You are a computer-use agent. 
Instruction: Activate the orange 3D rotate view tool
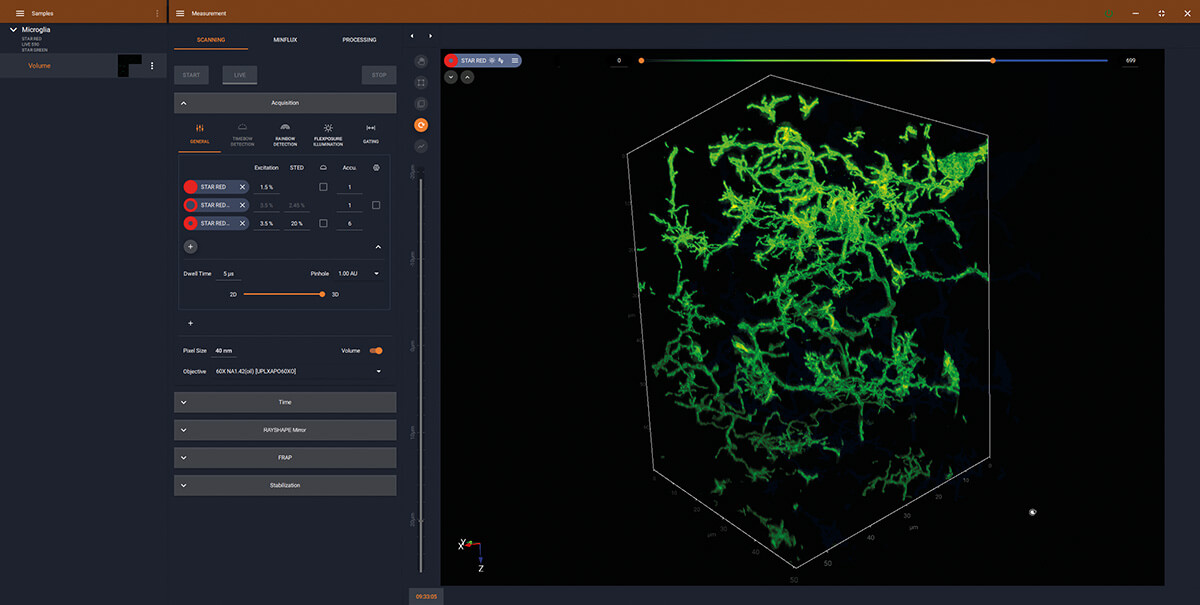(422, 125)
